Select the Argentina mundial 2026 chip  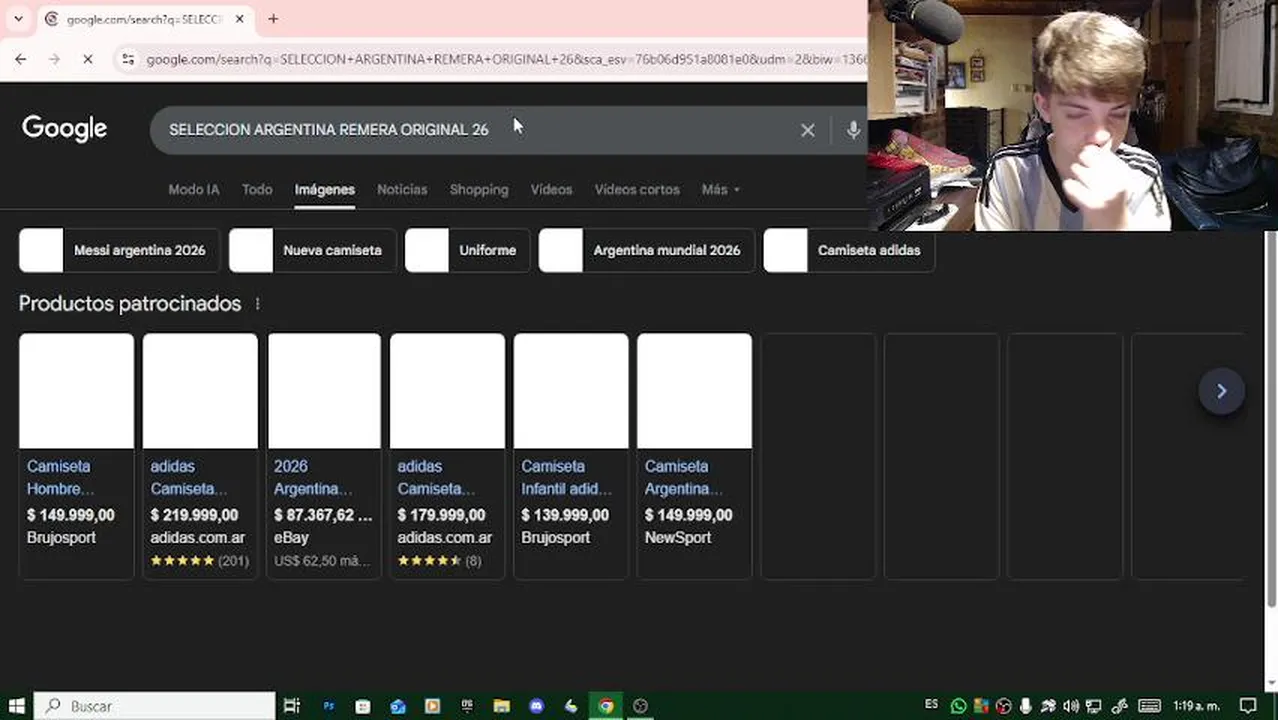coord(646,250)
